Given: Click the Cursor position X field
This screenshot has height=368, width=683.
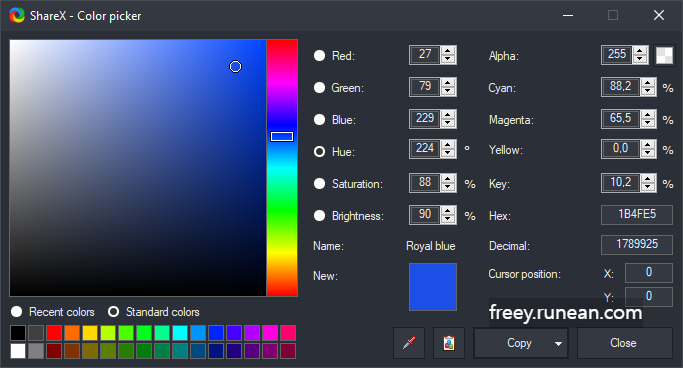Looking at the screenshot, I should 649,273.
